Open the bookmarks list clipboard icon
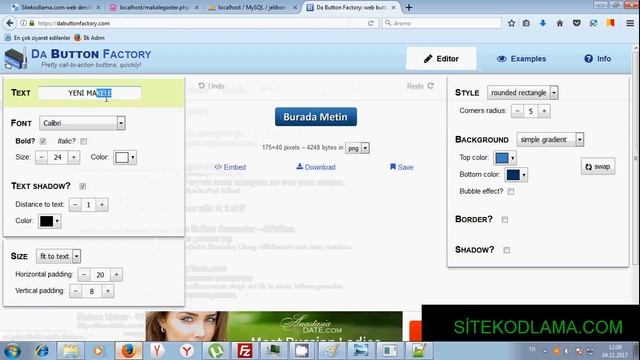 pos(526,23)
